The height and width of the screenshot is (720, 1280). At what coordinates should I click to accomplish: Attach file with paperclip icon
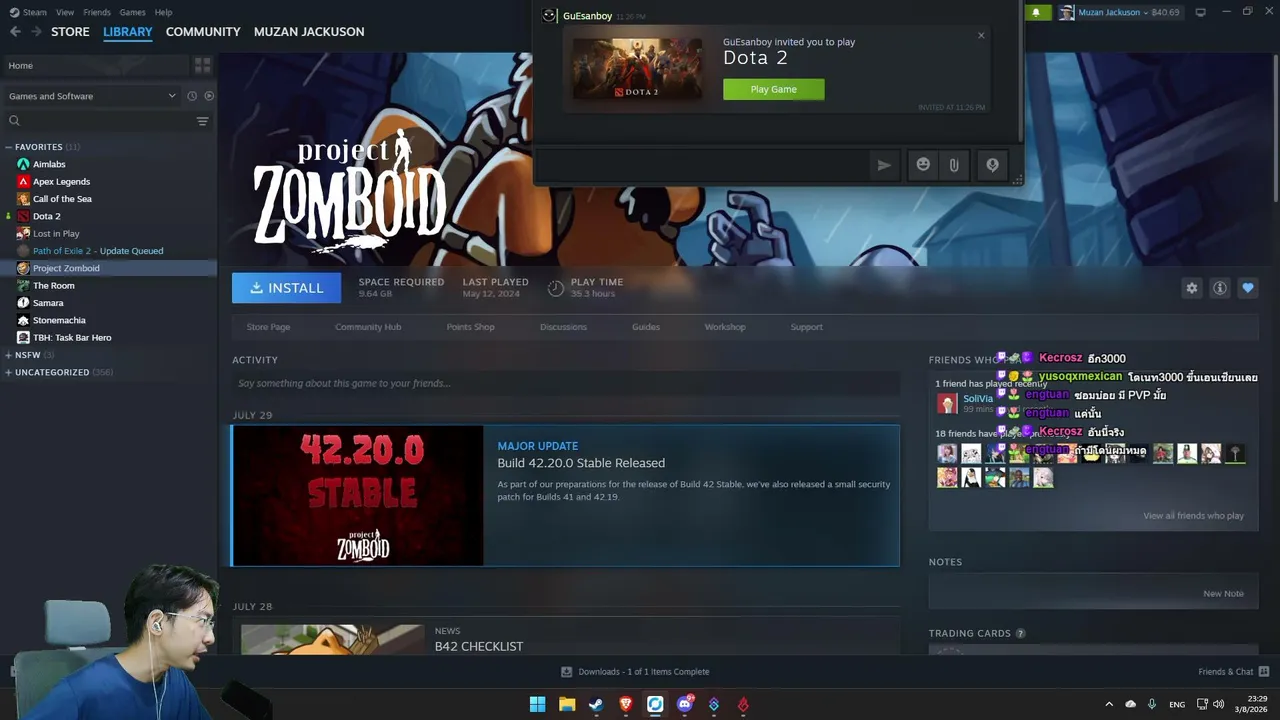point(954,165)
